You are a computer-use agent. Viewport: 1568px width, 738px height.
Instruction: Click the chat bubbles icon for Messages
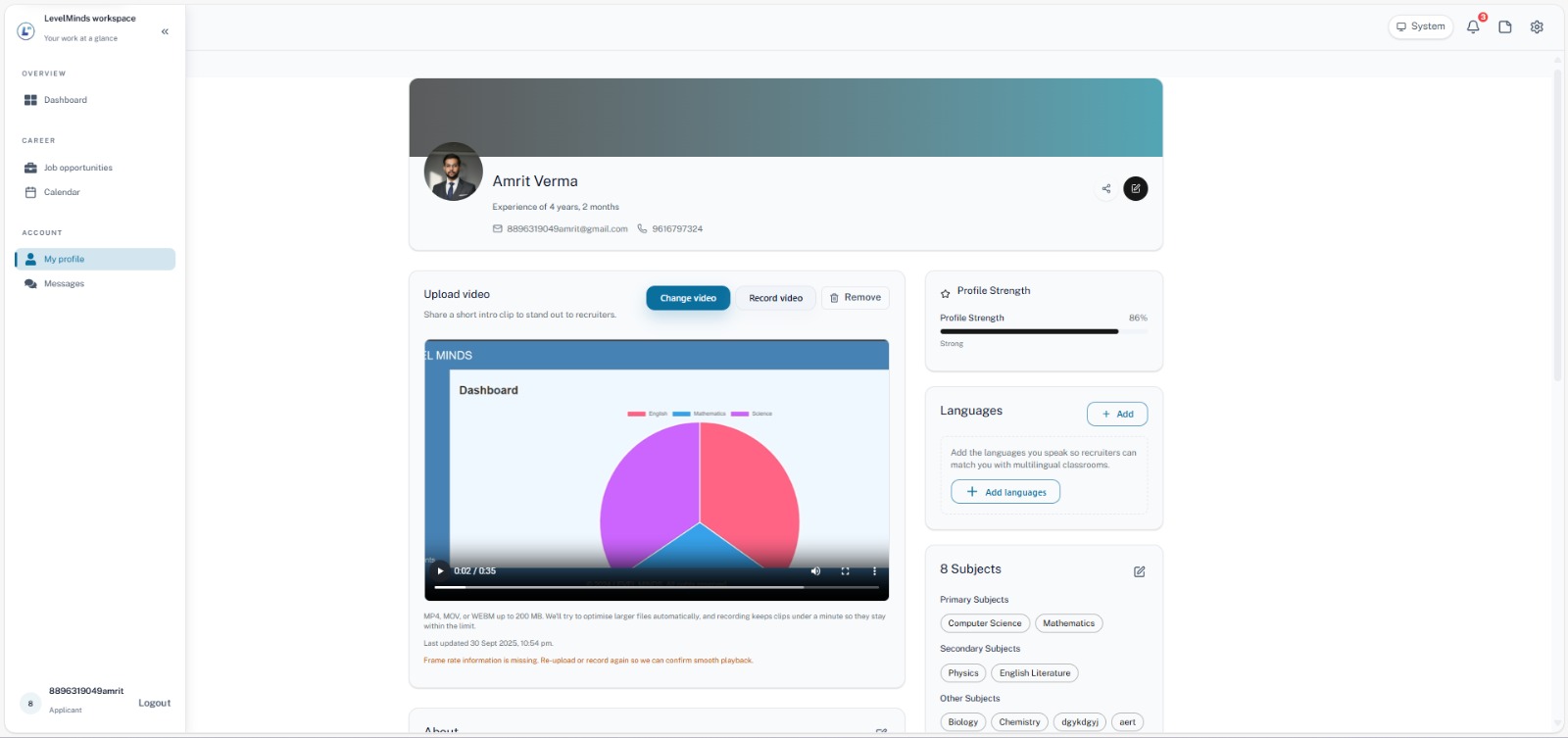pyautogui.click(x=30, y=283)
